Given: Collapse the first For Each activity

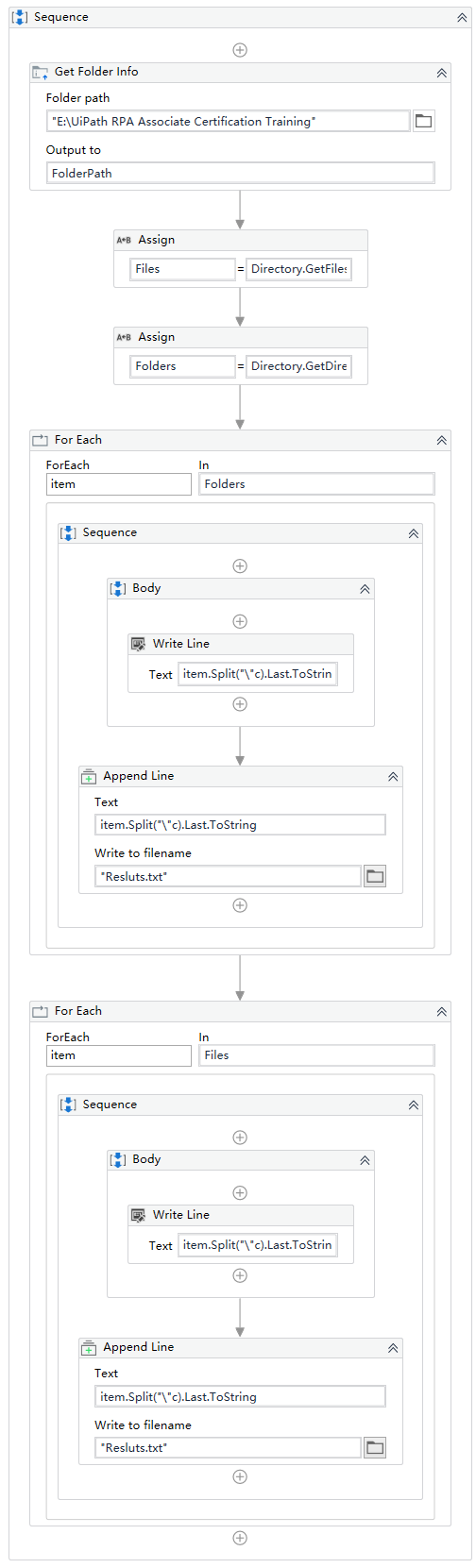Looking at the screenshot, I should (441, 441).
